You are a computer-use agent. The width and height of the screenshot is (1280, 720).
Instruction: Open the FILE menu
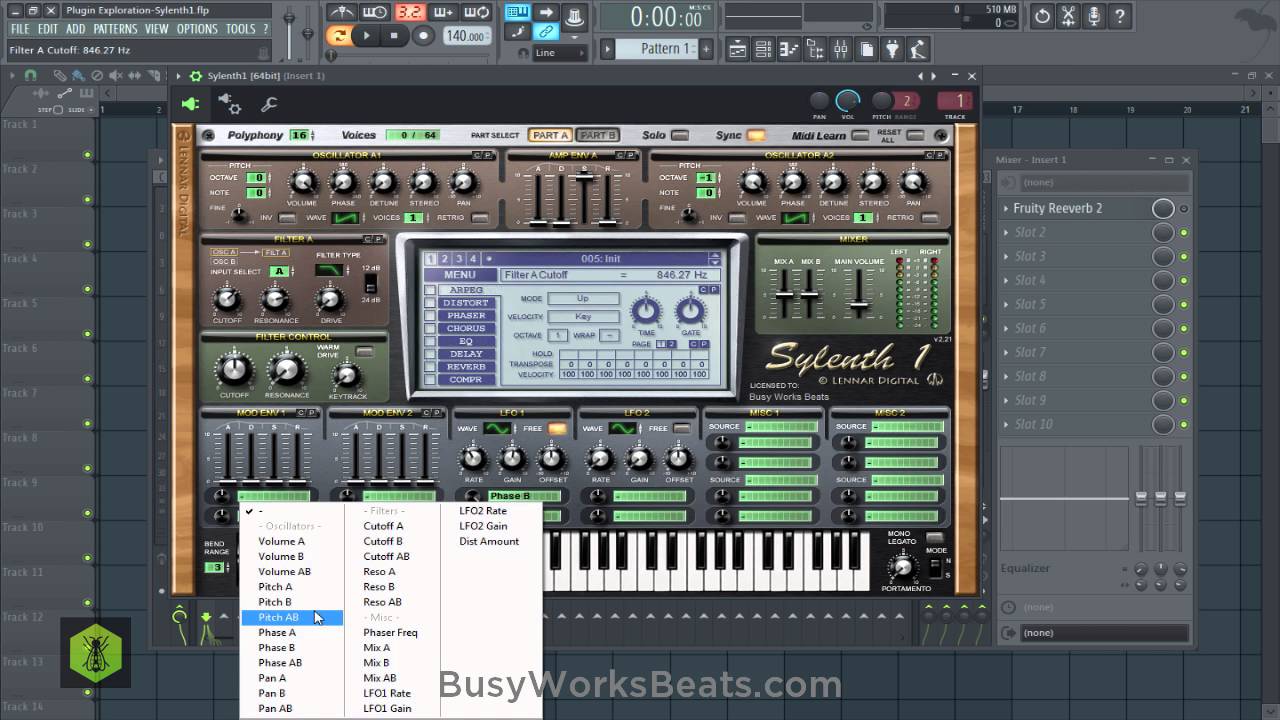(20, 29)
